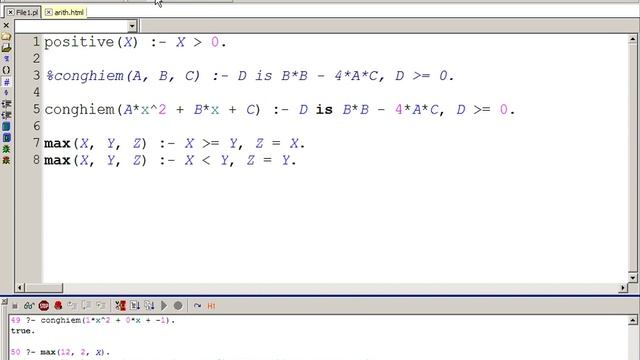Click line number 2 in gutter
The width and height of the screenshot is (640, 360).
36,59
